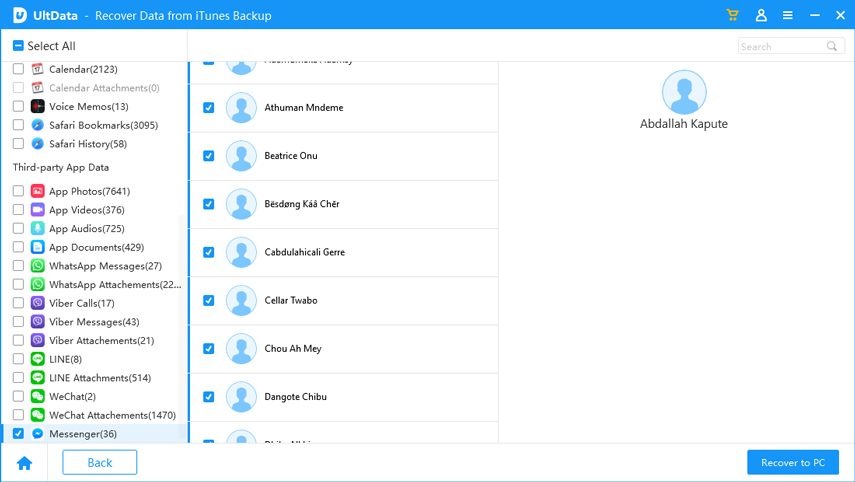The height and width of the screenshot is (482, 855).
Task: Select the LINE Attachments(514) category
Action: (99, 378)
